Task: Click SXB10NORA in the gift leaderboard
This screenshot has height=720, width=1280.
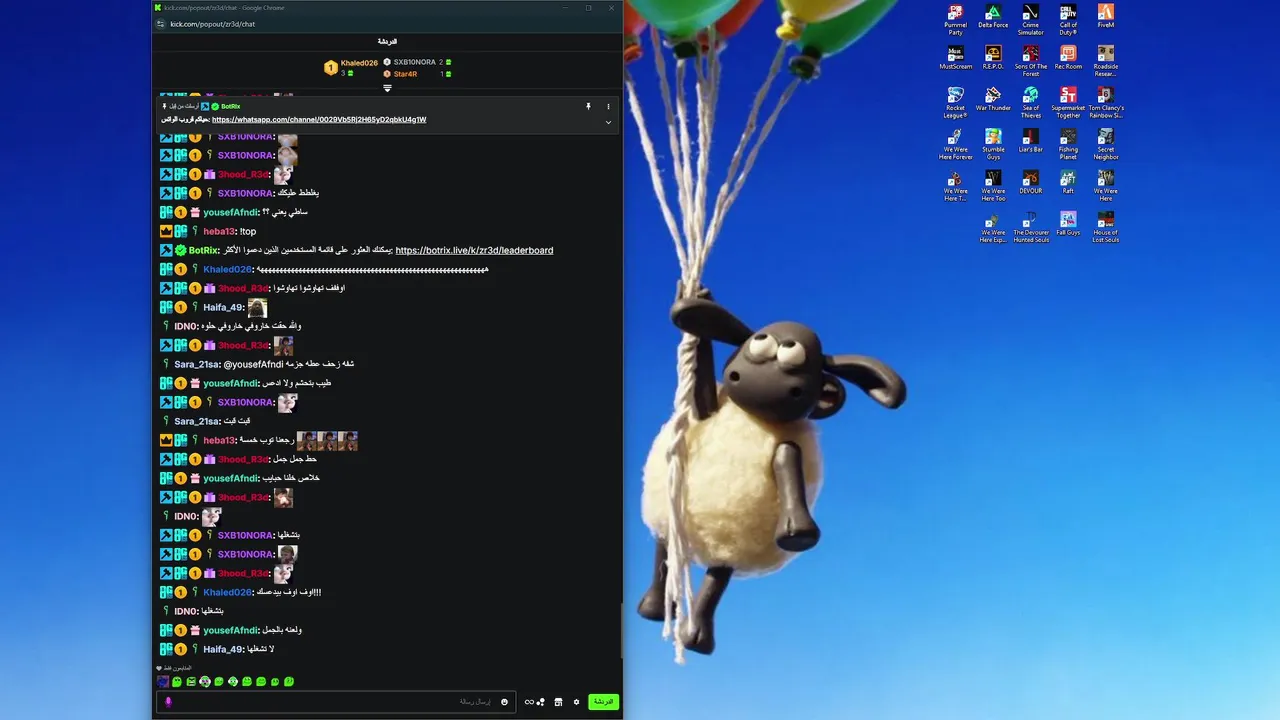Action: (x=414, y=62)
